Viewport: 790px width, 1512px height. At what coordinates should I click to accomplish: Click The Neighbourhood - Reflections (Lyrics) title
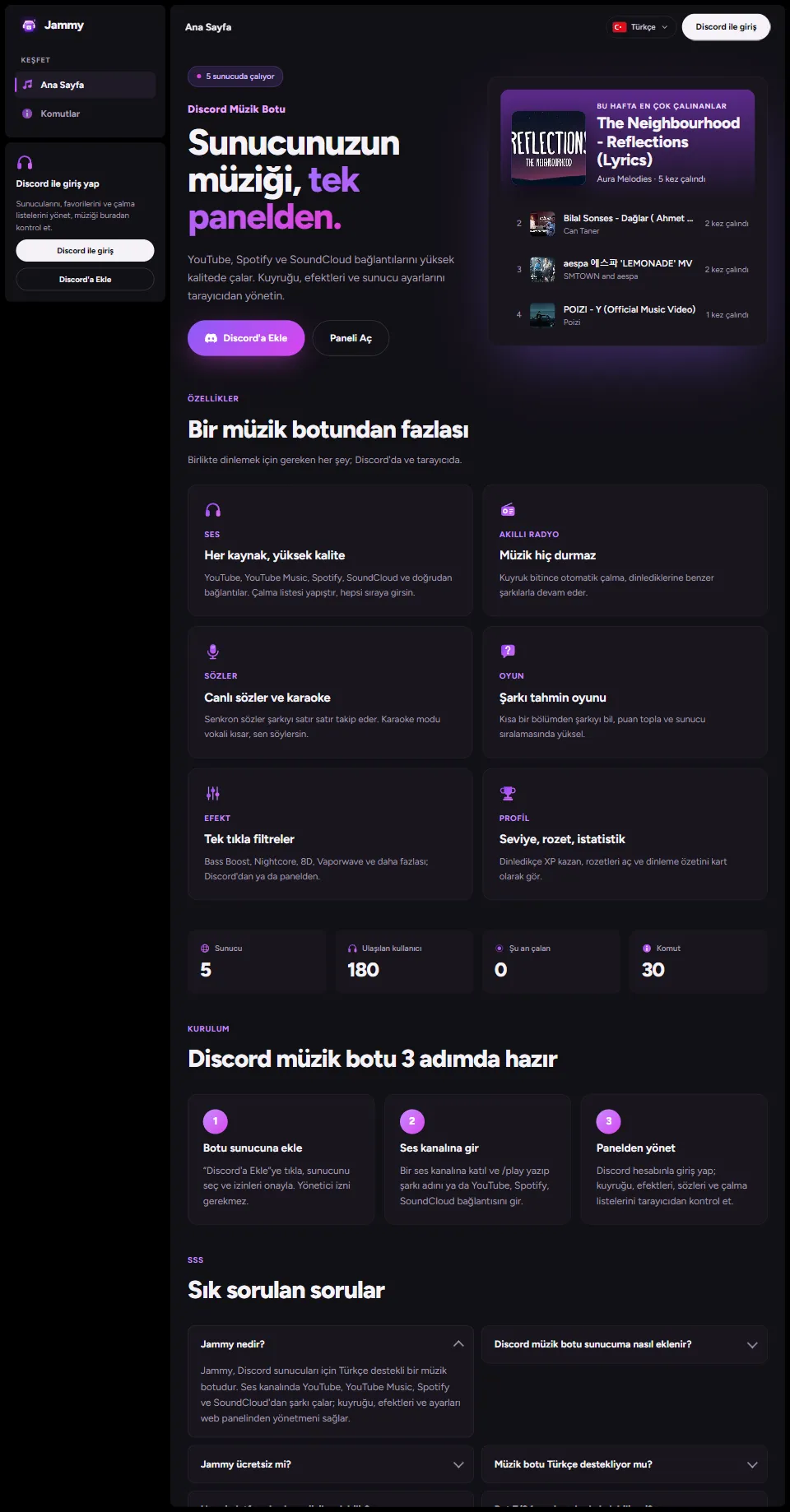668,141
